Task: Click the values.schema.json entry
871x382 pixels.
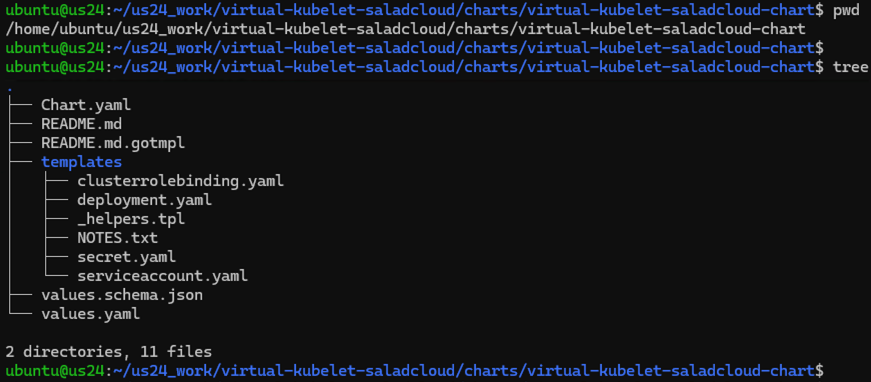Action: pyautogui.click(x=122, y=295)
